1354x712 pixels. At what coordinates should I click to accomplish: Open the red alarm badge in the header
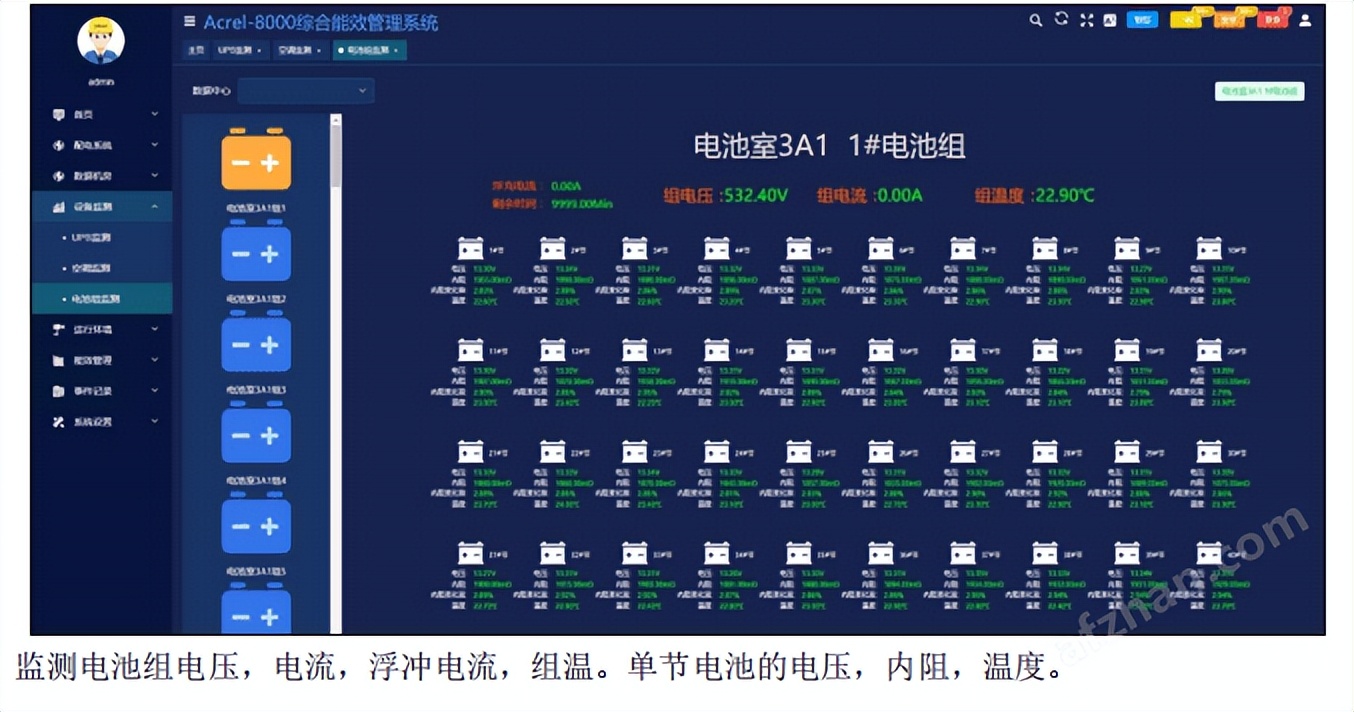[1273, 19]
